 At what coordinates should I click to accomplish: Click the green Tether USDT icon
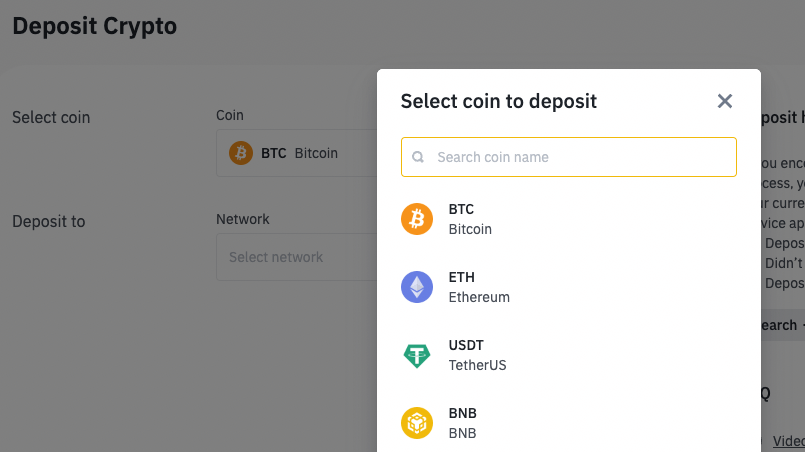[x=417, y=355]
